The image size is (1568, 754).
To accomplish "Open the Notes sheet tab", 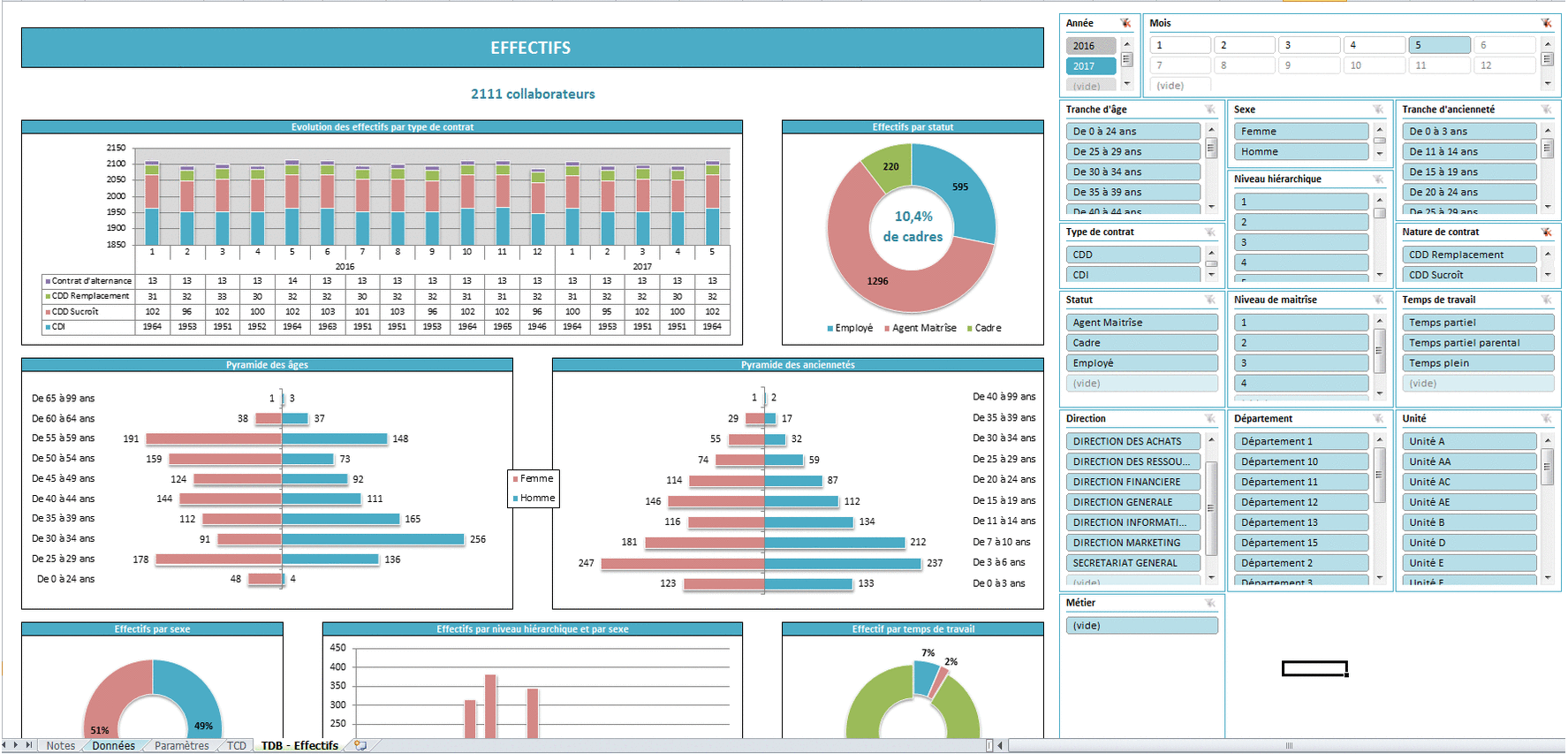I will (61, 746).
